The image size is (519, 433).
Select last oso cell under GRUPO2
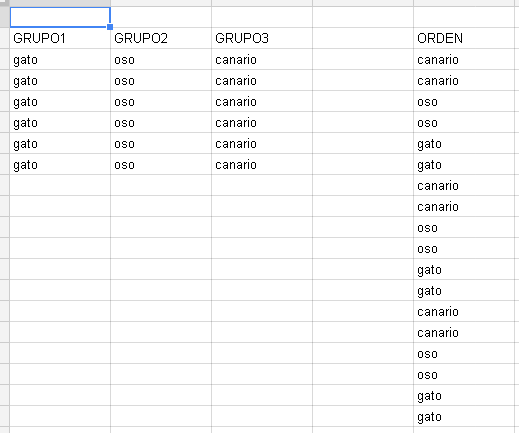tap(161, 164)
